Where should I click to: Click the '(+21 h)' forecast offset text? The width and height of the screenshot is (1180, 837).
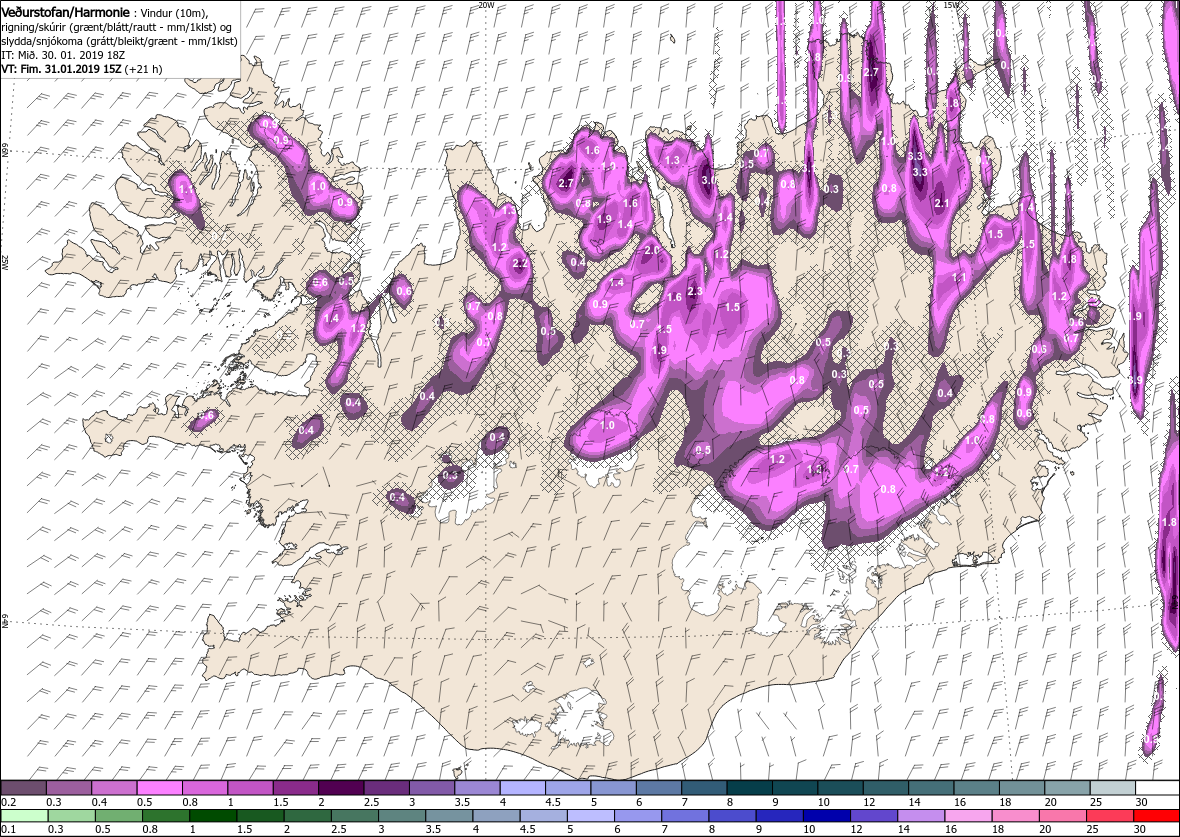click(142, 69)
